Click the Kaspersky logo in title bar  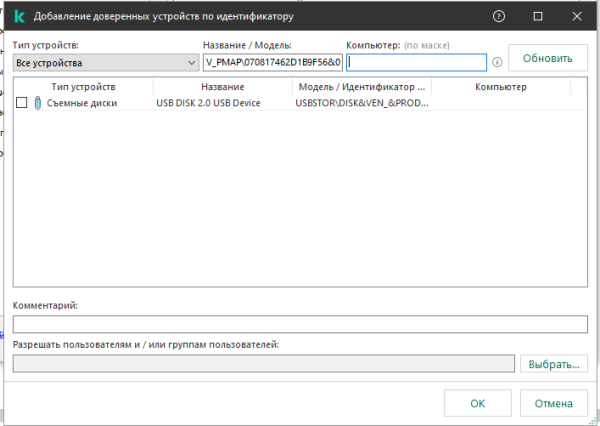click(x=19, y=17)
